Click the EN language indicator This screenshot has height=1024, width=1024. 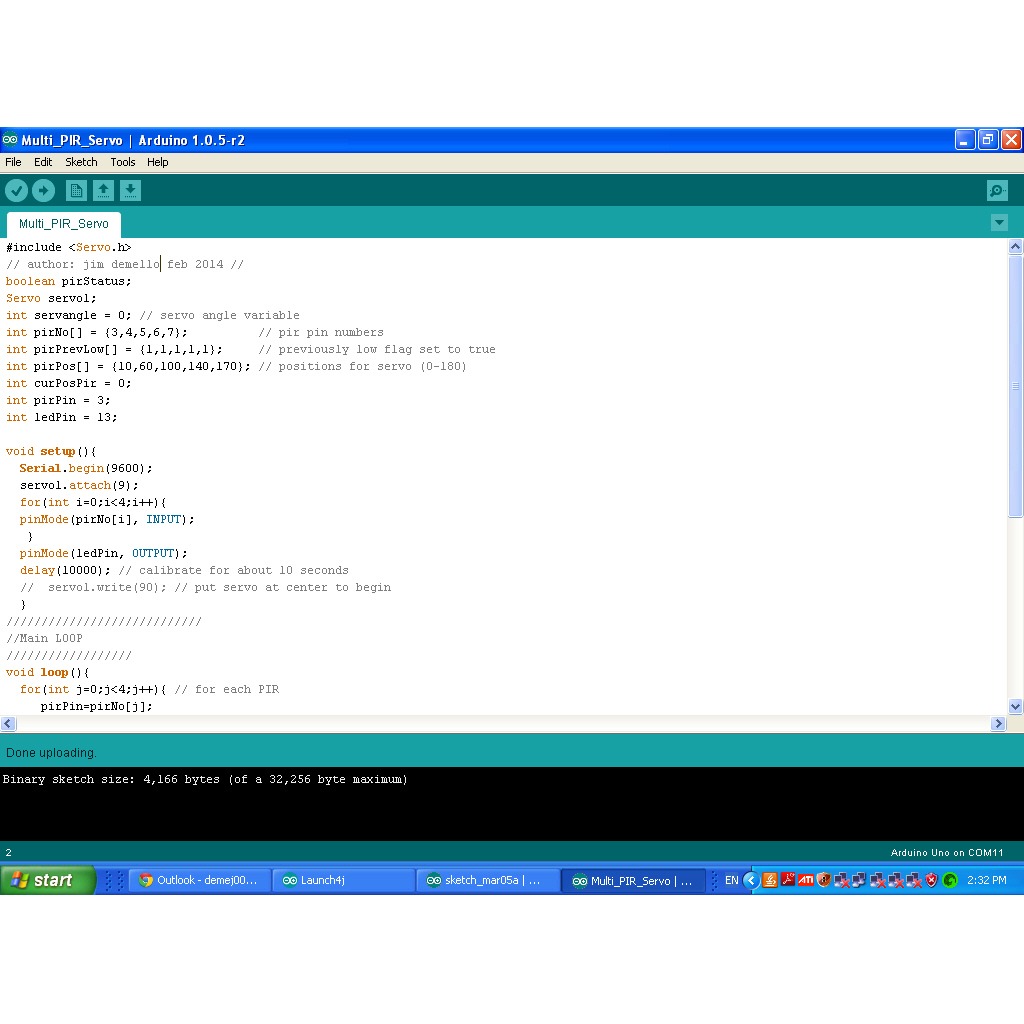[731, 880]
